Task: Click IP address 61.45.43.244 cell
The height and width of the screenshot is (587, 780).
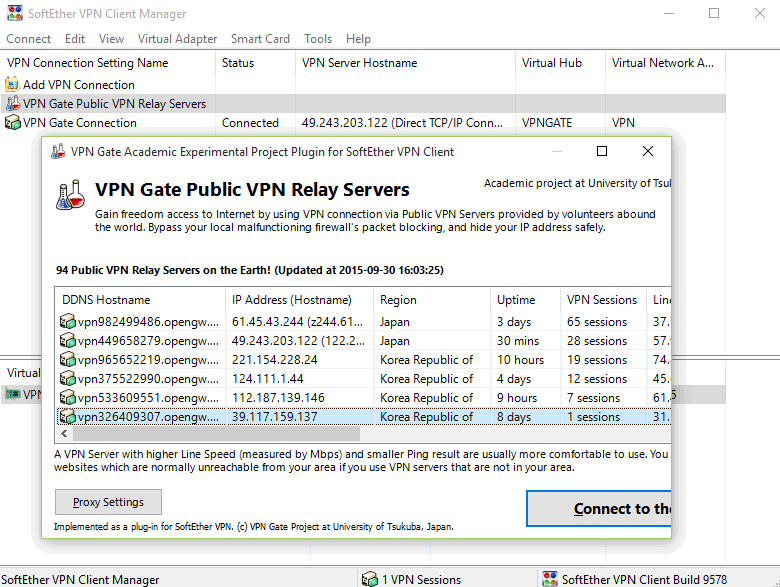Action: click(x=297, y=322)
